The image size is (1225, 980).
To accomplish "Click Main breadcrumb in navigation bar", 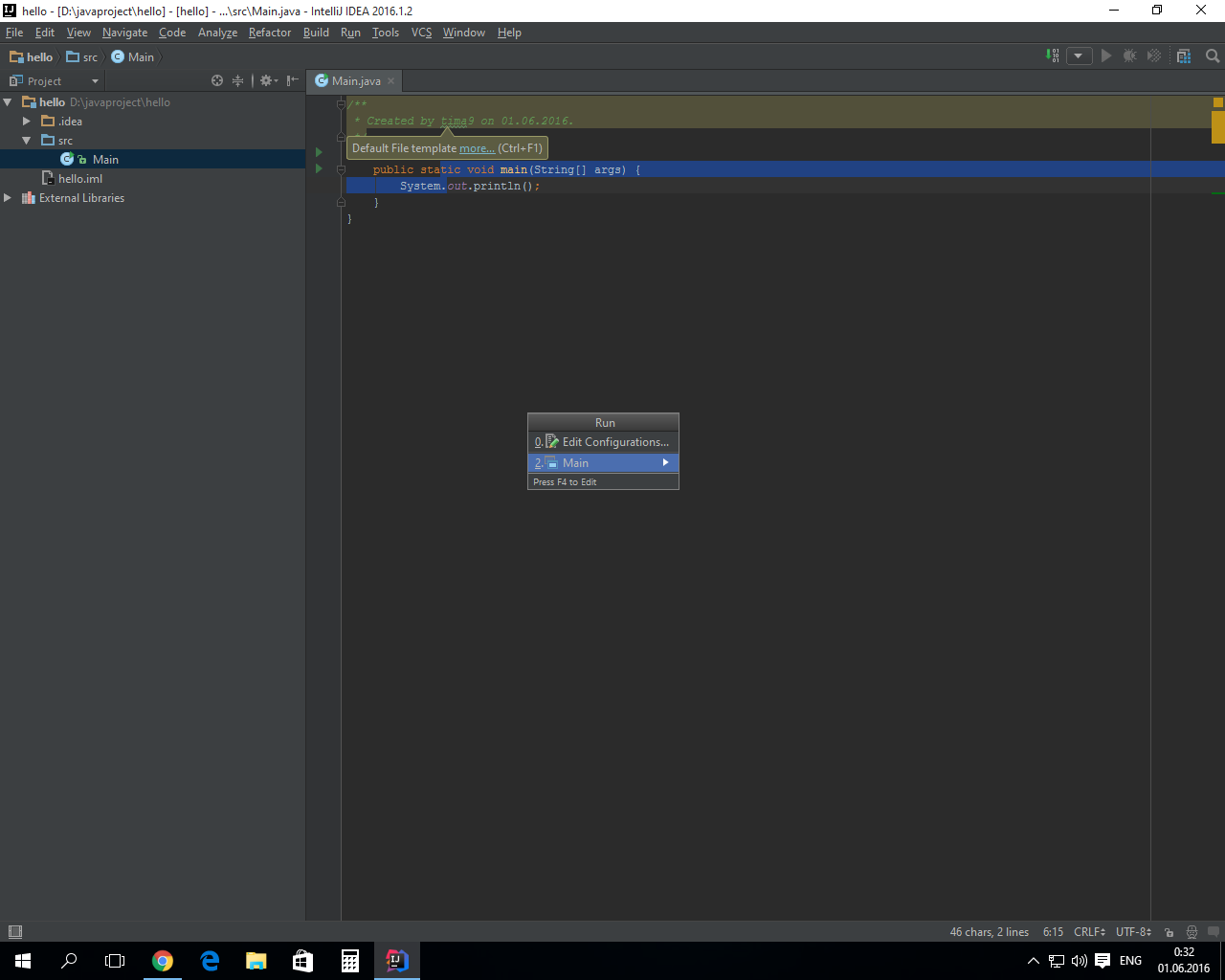I will point(133,57).
